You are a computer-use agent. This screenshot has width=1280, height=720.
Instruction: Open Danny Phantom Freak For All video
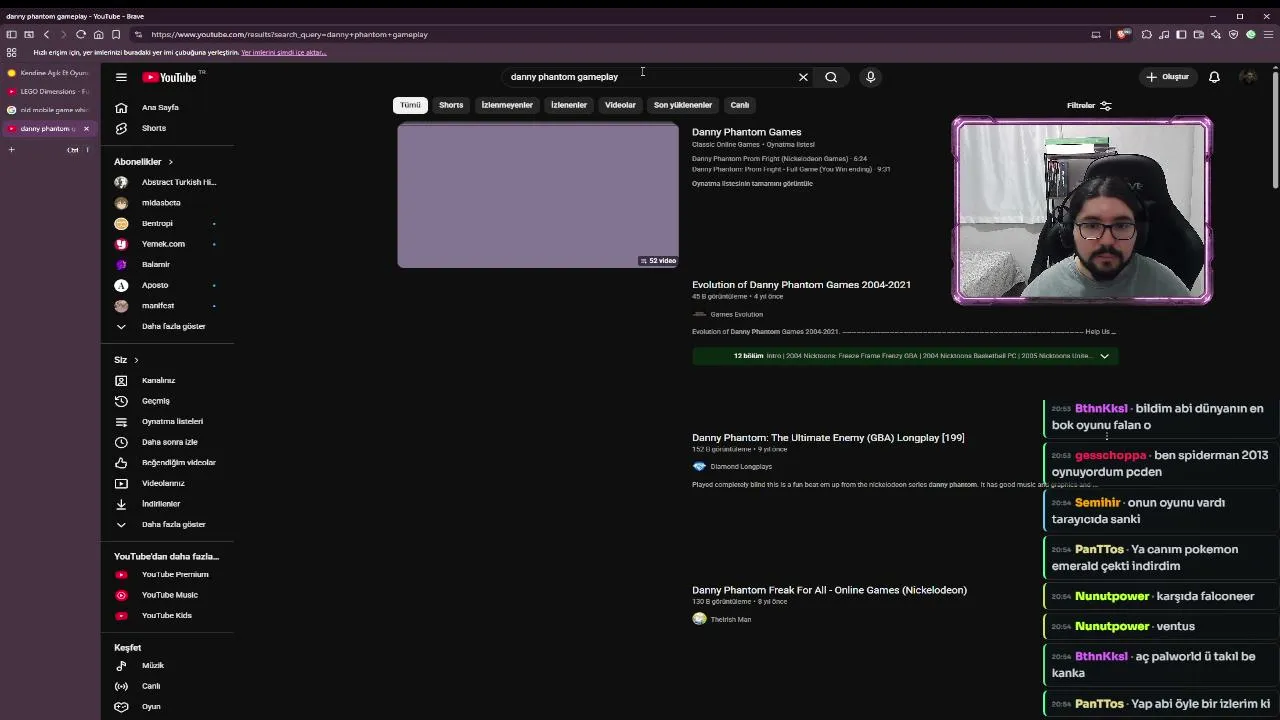[829, 590]
